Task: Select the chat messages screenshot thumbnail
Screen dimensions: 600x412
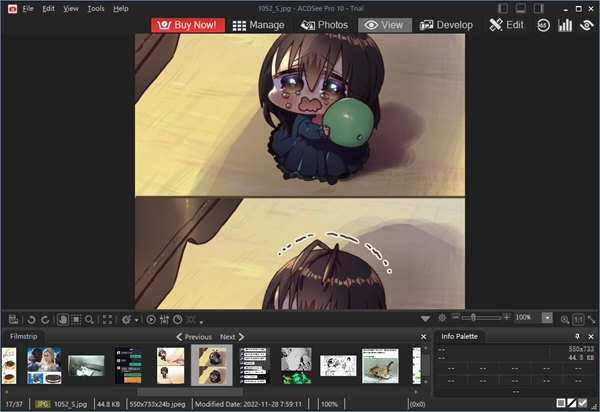Action: (129, 365)
